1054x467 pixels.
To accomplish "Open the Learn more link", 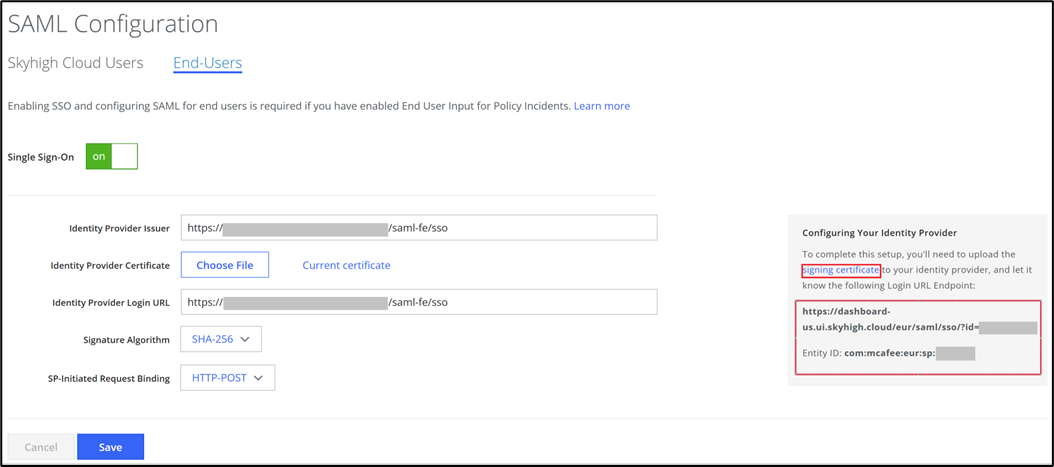I will 601,106.
